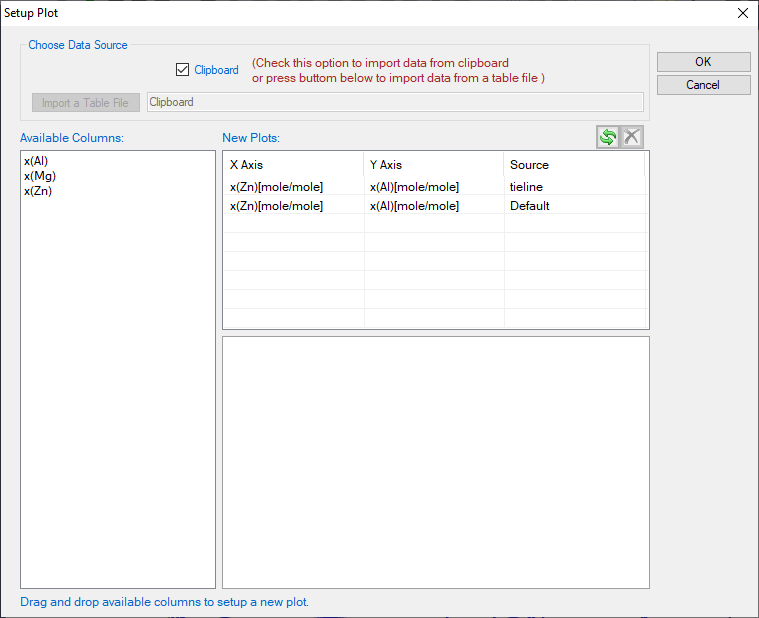Close the Setup Plot dialog window
The width and height of the screenshot is (759, 618).
(x=742, y=13)
